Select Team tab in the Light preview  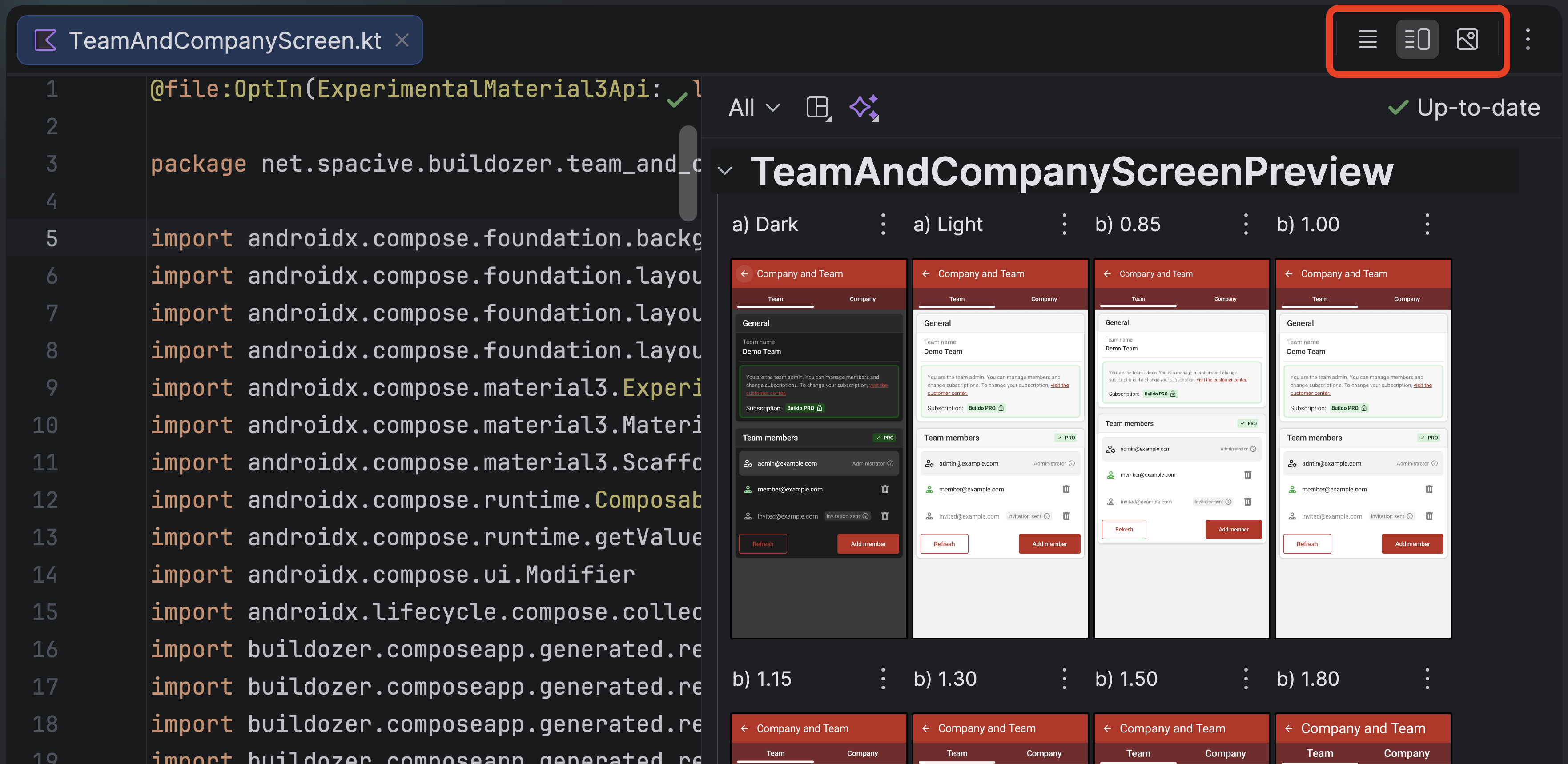click(956, 299)
